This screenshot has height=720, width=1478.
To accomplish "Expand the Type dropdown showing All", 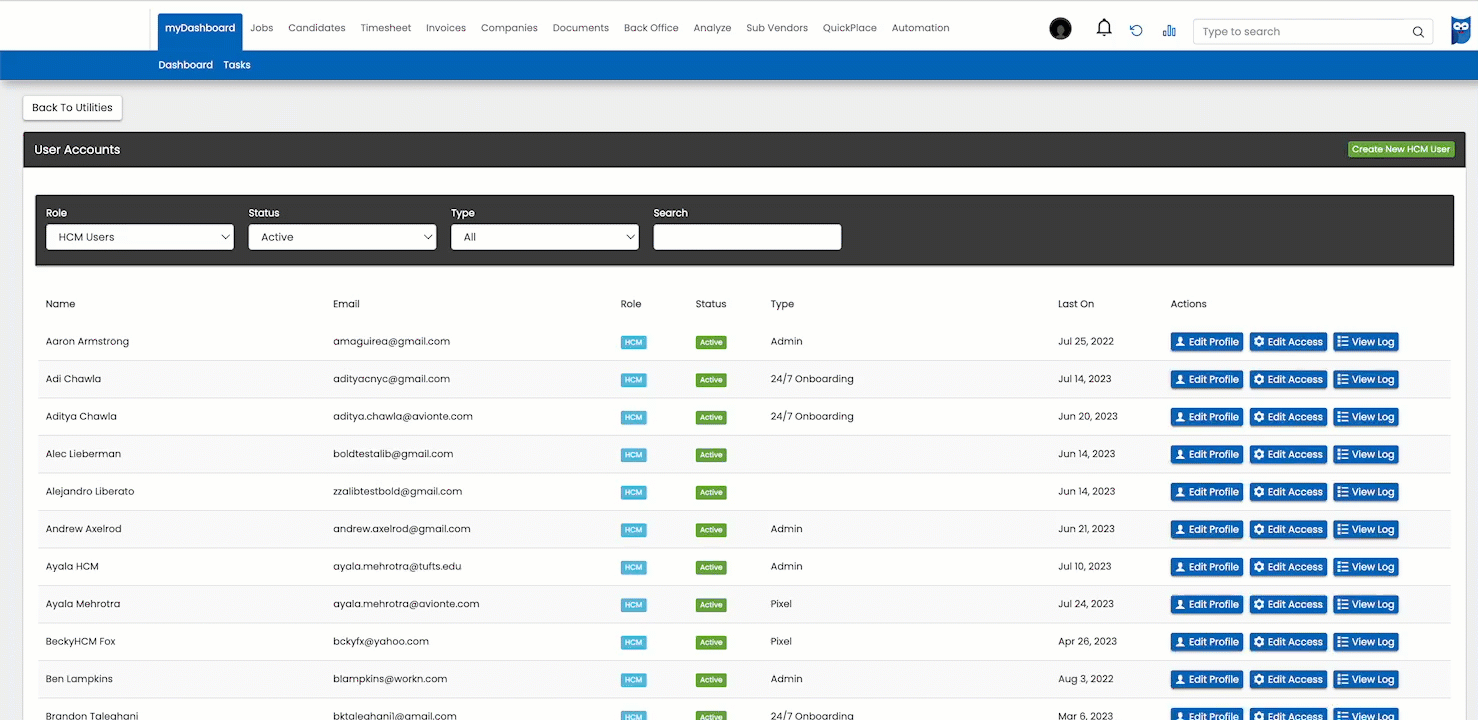I will [x=545, y=237].
